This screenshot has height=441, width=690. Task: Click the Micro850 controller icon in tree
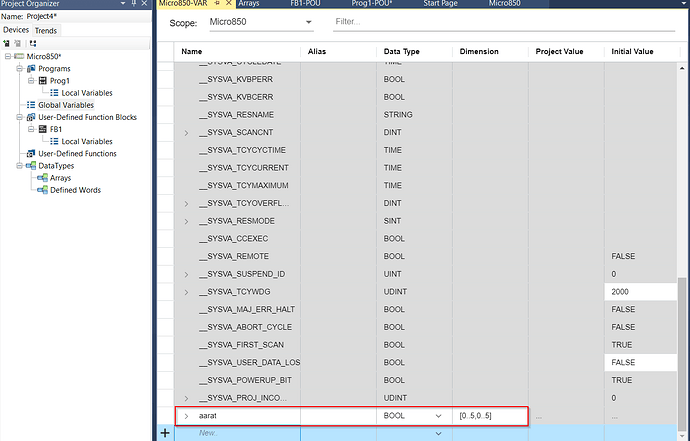(19, 56)
